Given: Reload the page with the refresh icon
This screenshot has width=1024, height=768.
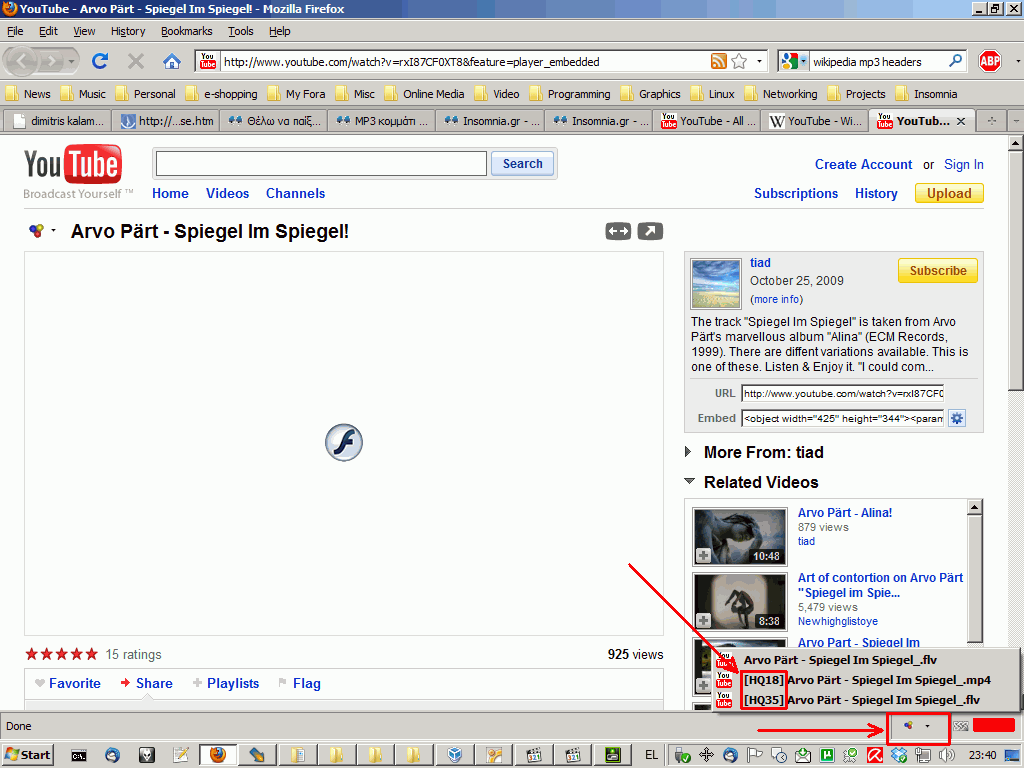Looking at the screenshot, I should 100,61.
